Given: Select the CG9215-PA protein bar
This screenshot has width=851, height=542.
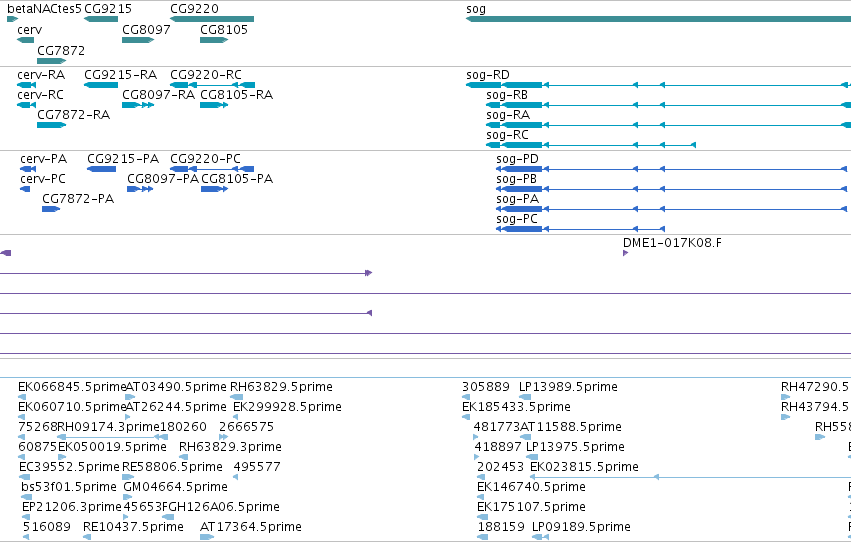Looking at the screenshot, I should (x=101, y=169).
